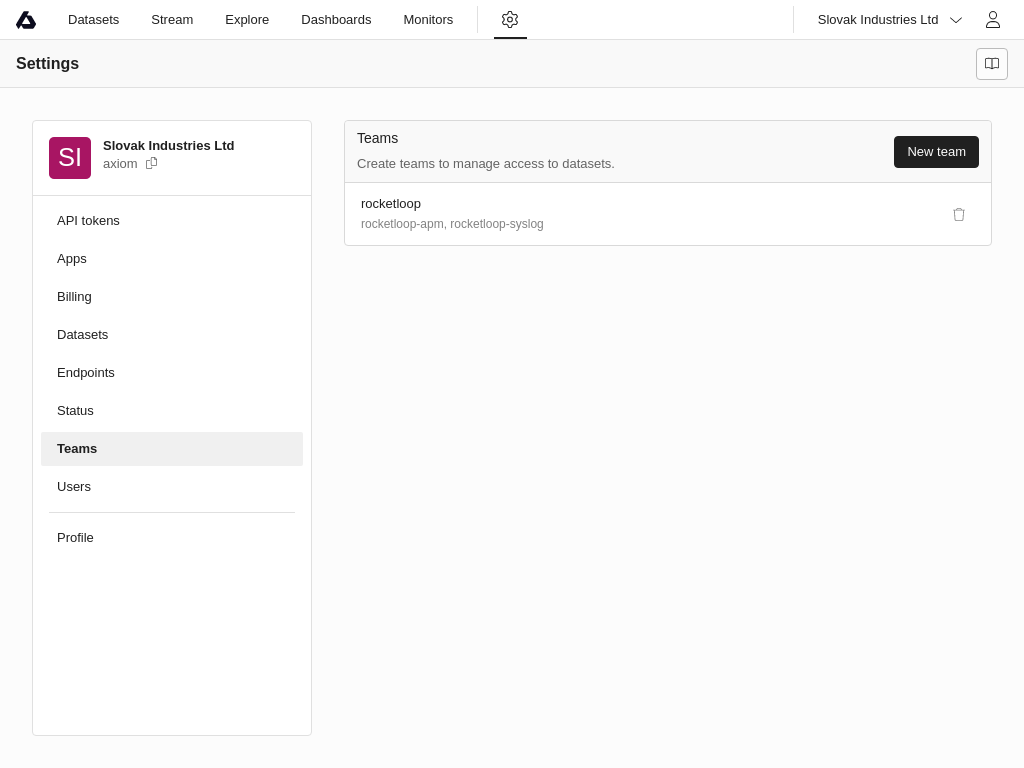Select Users in the sidebar
Image resolution: width=1024 pixels, height=768 pixels.
[74, 487]
